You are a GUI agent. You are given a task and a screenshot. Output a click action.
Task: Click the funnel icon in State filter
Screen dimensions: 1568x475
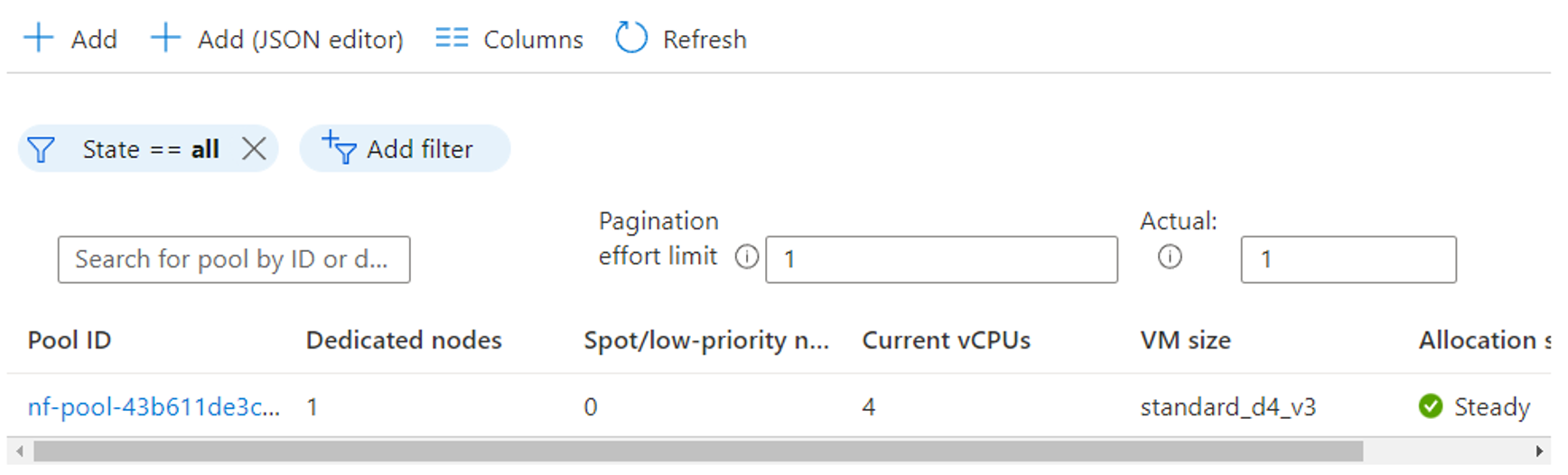[42, 149]
